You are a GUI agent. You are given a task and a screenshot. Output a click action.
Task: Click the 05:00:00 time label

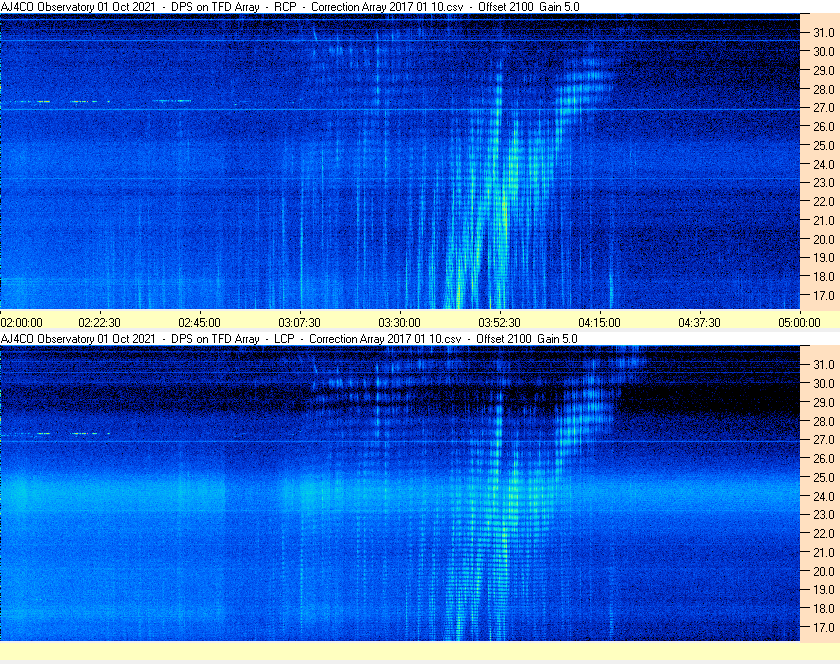tap(799, 323)
